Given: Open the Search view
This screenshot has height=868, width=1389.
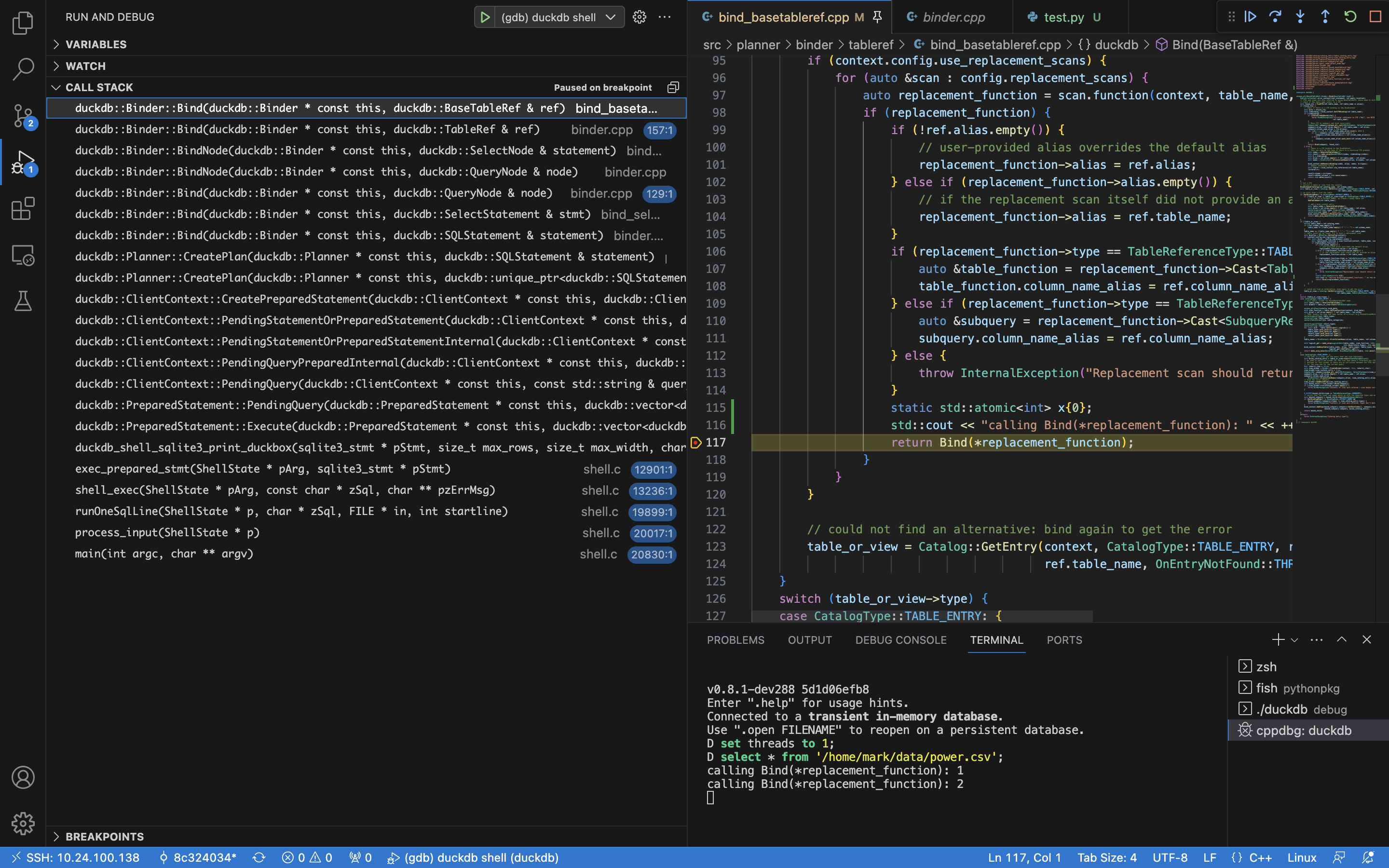Looking at the screenshot, I should pyautogui.click(x=23, y=68).
